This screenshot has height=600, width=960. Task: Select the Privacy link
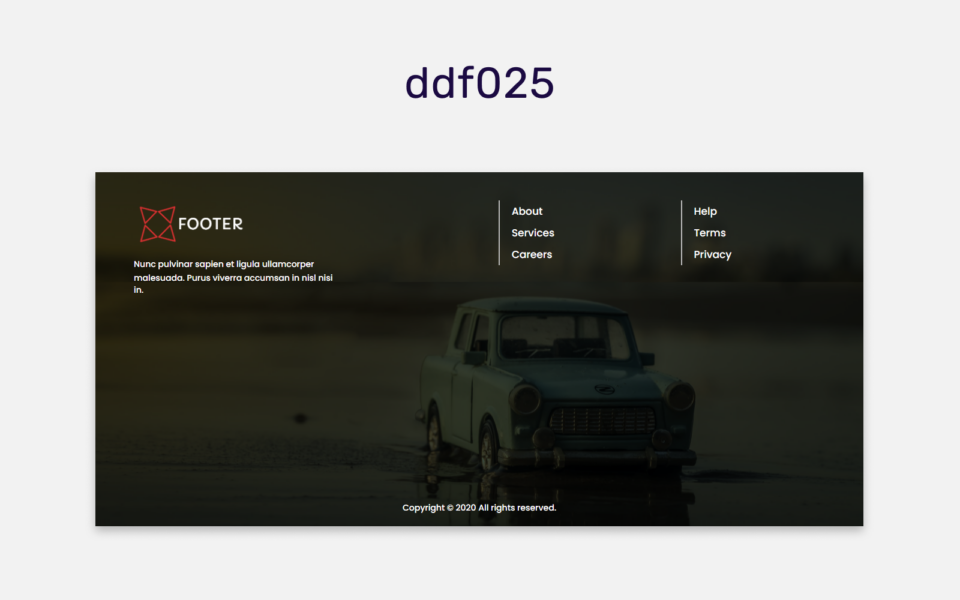click(x=712, y=254)
